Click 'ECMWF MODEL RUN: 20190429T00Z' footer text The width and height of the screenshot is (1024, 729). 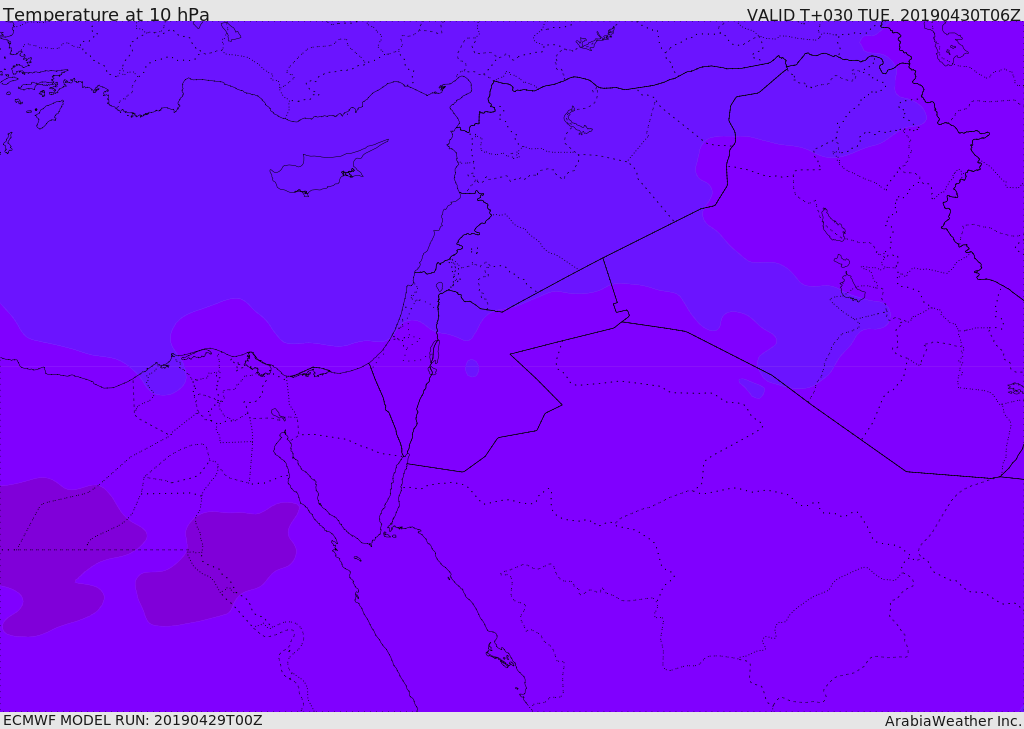(133, 720)
